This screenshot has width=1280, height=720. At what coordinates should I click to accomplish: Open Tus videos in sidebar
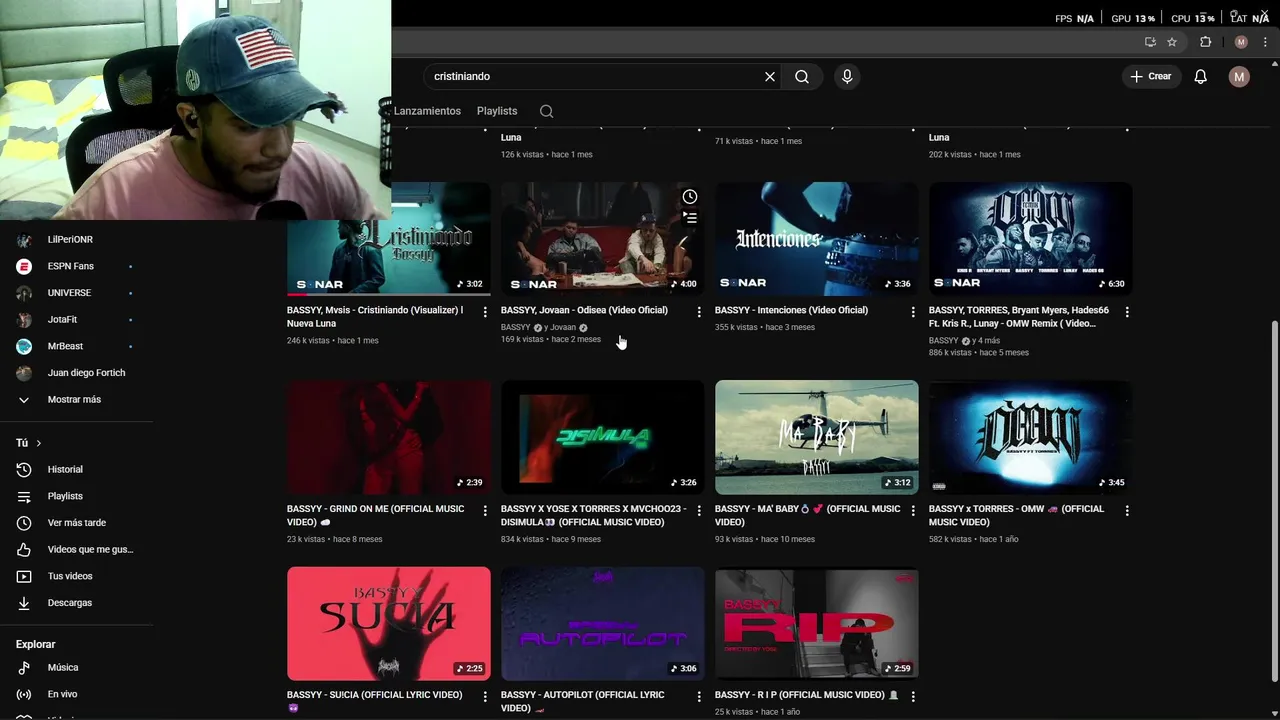70,576
